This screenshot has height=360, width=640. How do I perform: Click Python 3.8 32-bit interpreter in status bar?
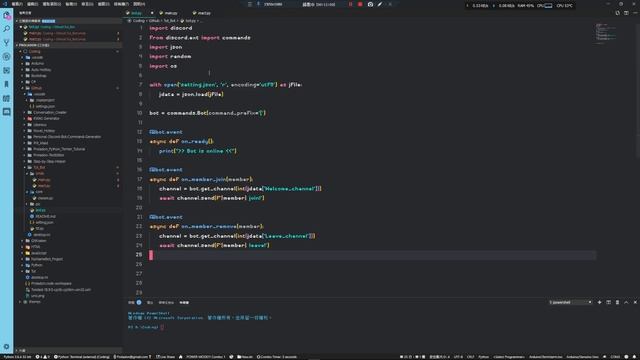pyautogui.click(x=17, y=357)
